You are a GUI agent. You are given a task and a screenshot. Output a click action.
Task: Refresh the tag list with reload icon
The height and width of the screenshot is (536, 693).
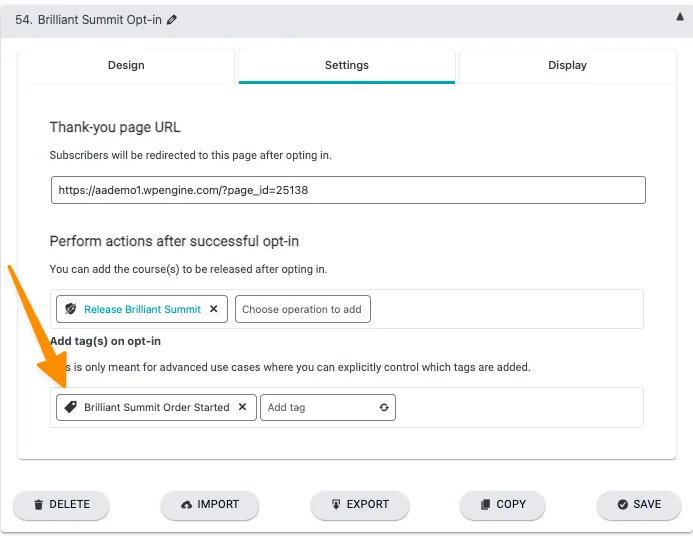pyautogui.click(x=384, y=408)
